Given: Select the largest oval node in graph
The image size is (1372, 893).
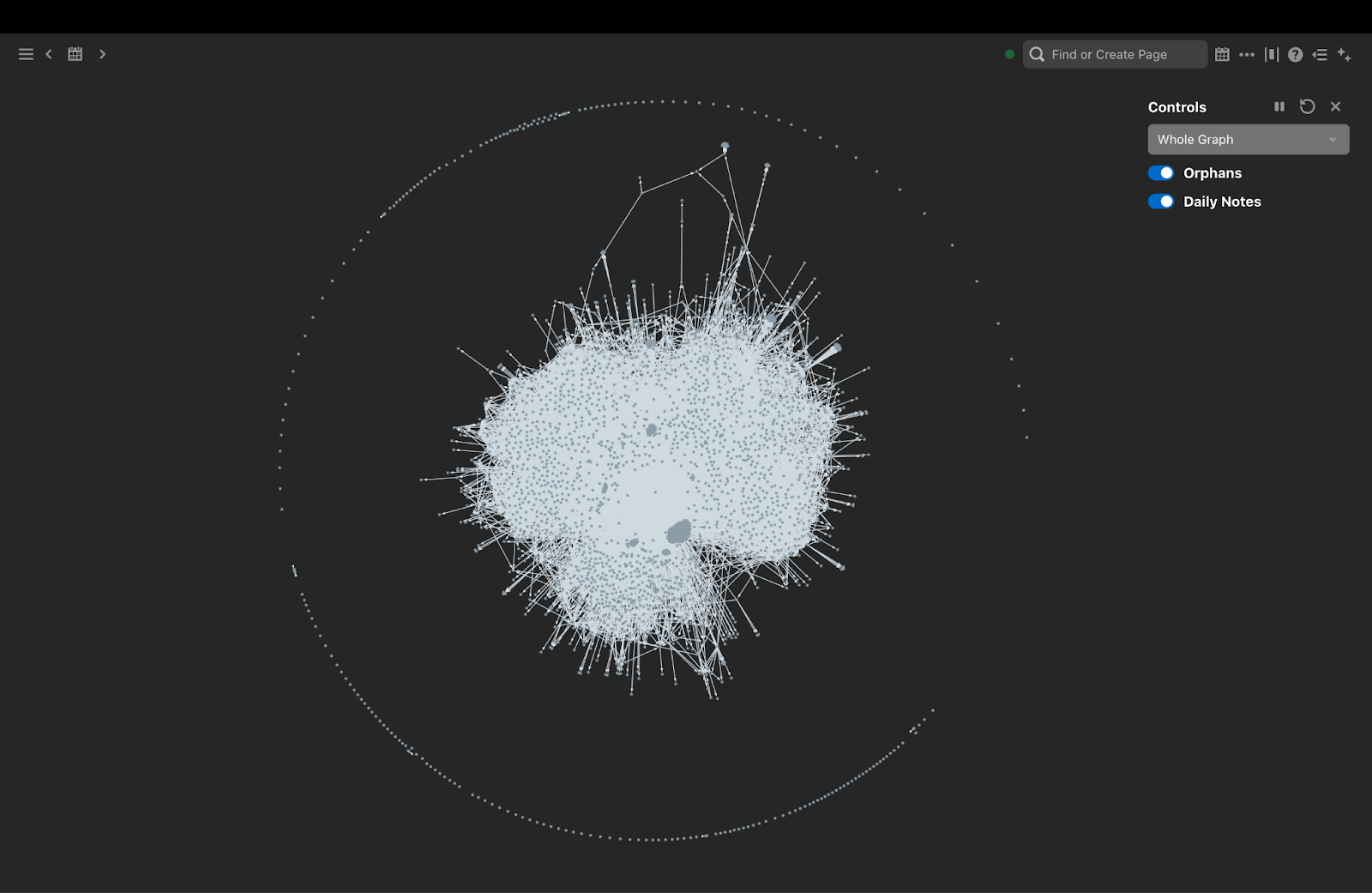Looking at the screenshot, I should [679, 531].
